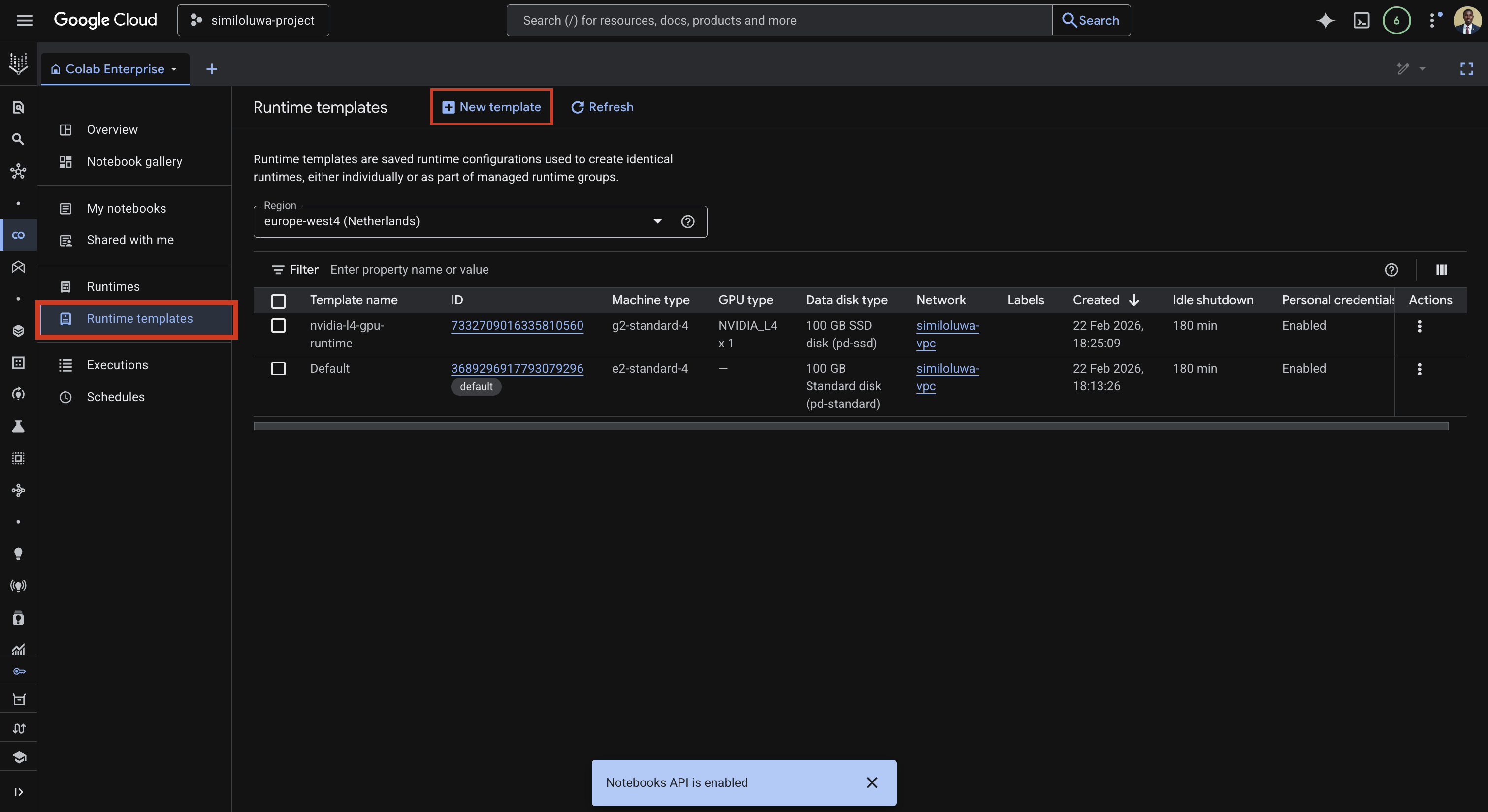Click the fullscreen expand icon
The image size is (1488, 812).
(x=1467, y=69)
